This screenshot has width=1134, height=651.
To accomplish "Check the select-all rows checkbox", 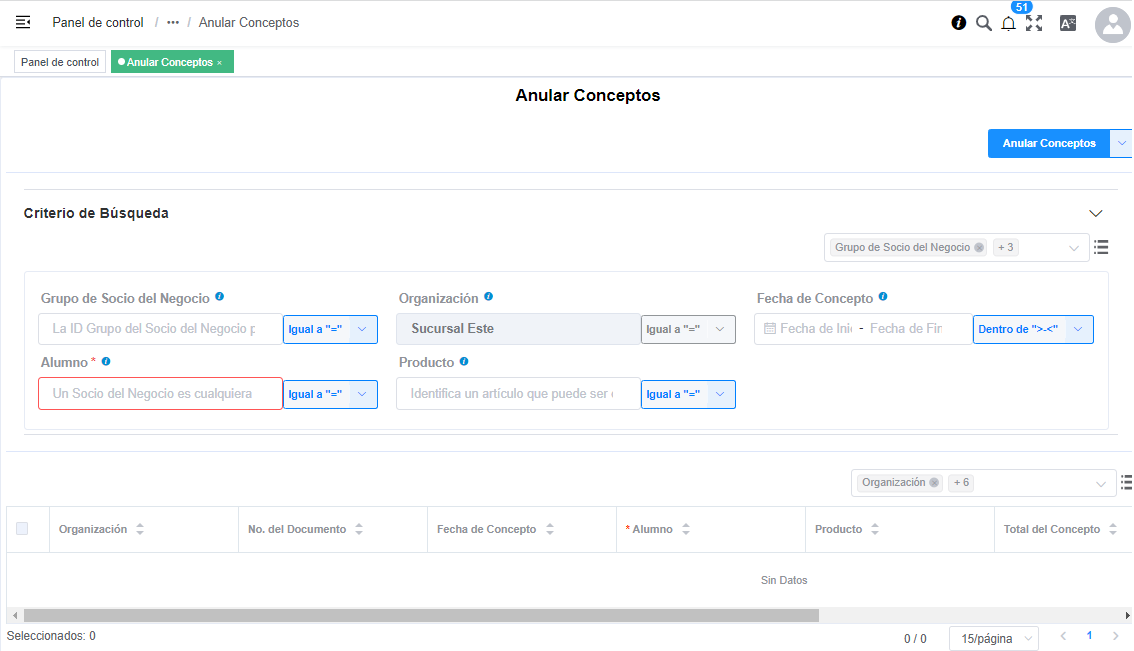I will pyautogui.click(x=22, y=529).
